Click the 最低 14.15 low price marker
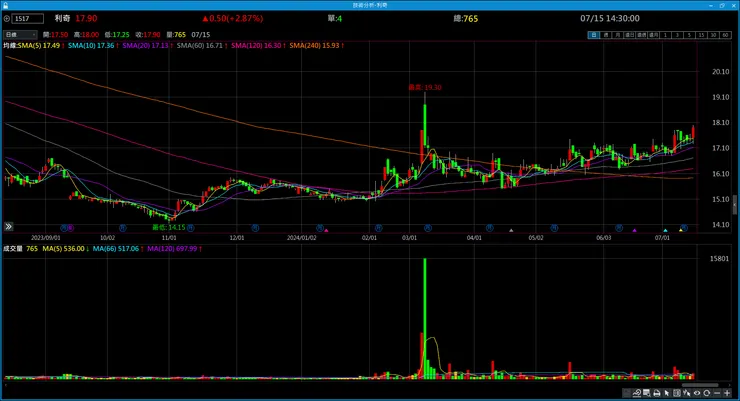The image size is (740, 401). click(168, 227)
